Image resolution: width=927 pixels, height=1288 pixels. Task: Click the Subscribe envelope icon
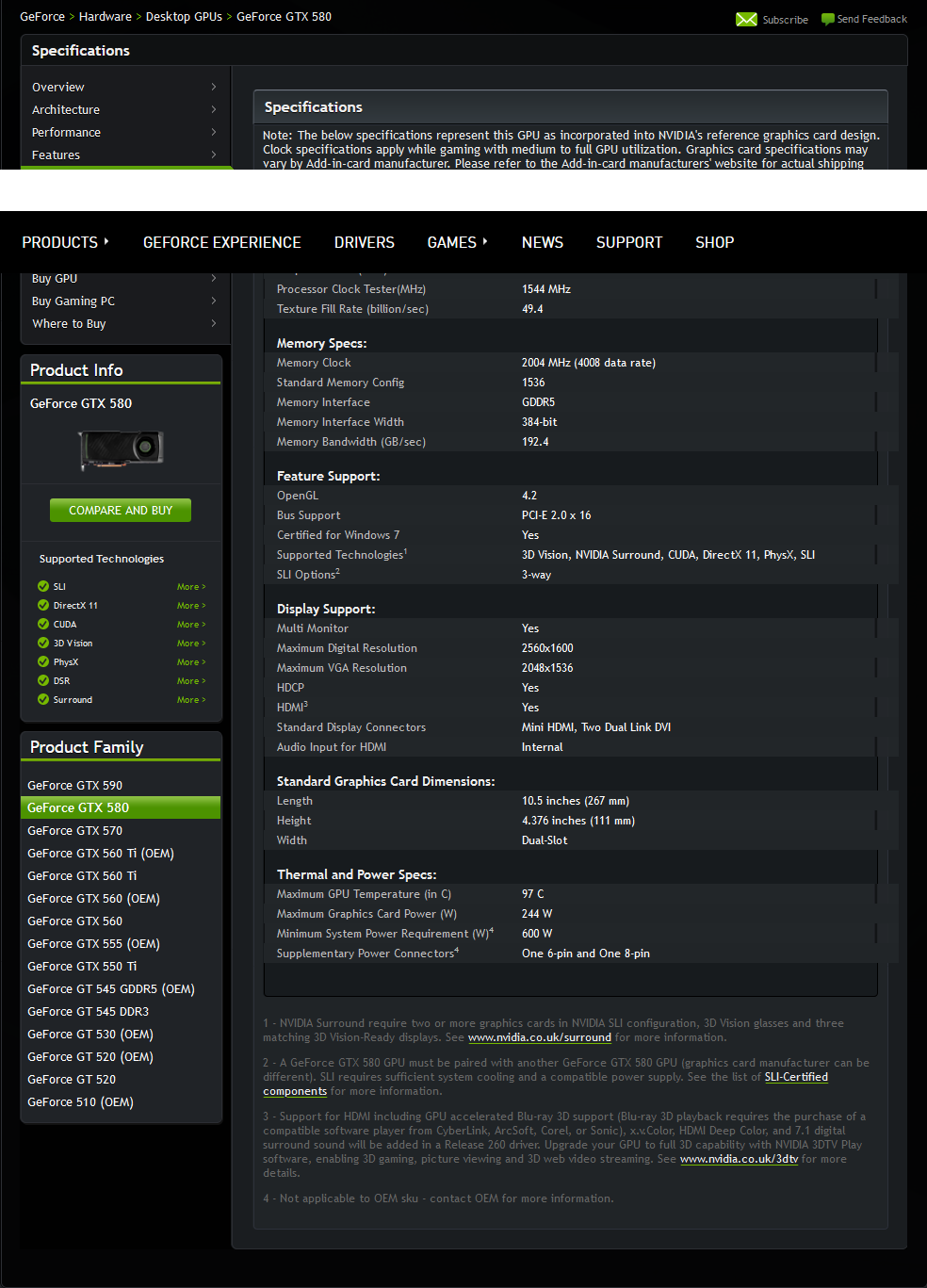pos(746,19)
